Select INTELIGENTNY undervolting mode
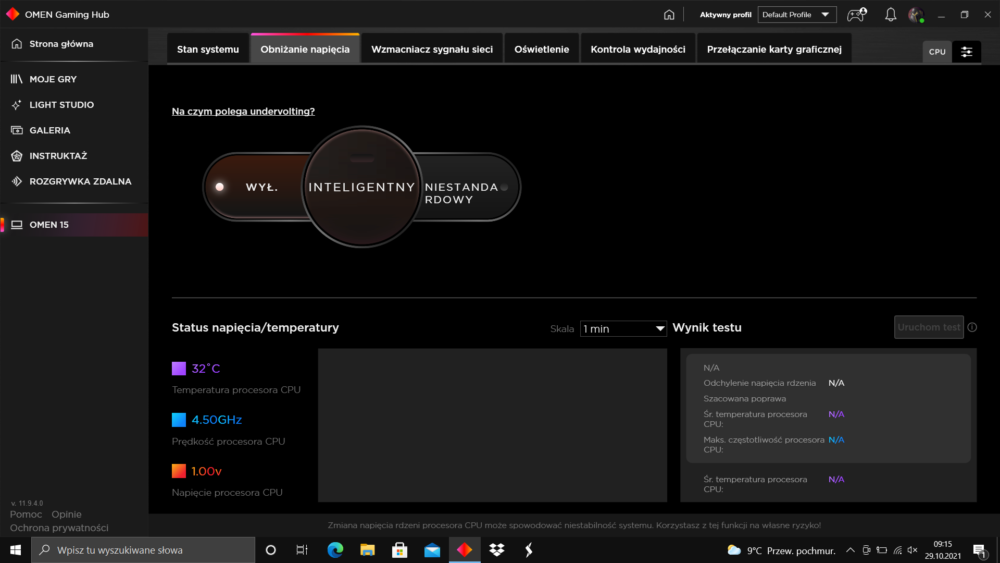The image size is (1000, 563). point(362,187)
